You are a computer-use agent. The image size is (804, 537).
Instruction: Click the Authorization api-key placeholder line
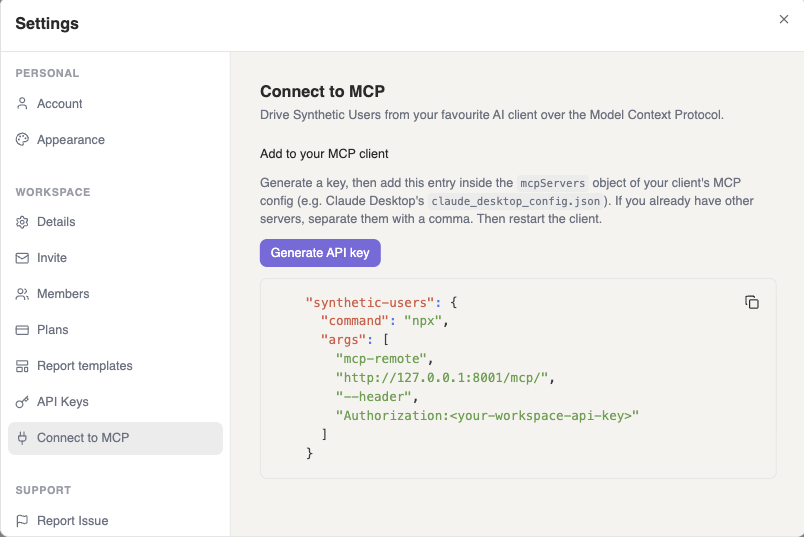(x=487, y=415)
